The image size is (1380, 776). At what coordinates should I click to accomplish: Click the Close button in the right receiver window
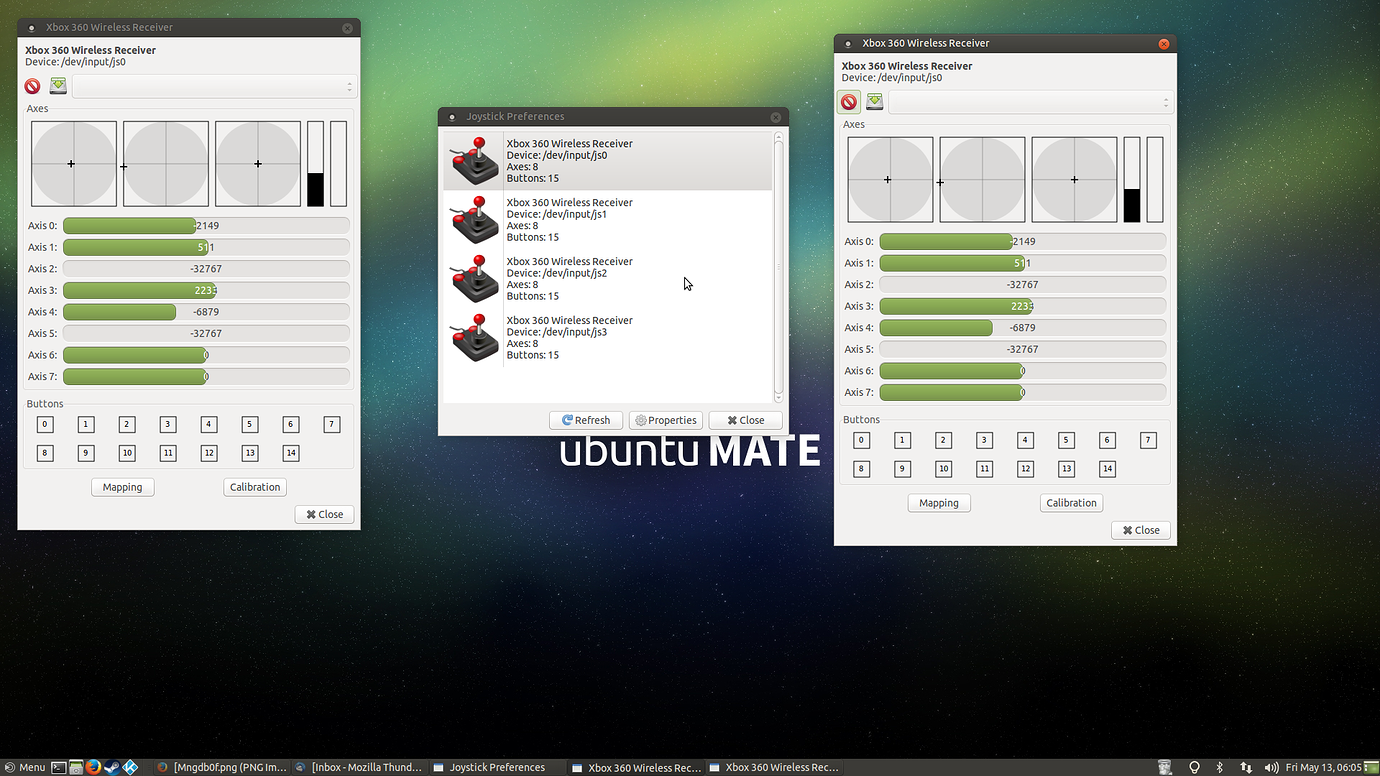click(x=1141, y=530)
